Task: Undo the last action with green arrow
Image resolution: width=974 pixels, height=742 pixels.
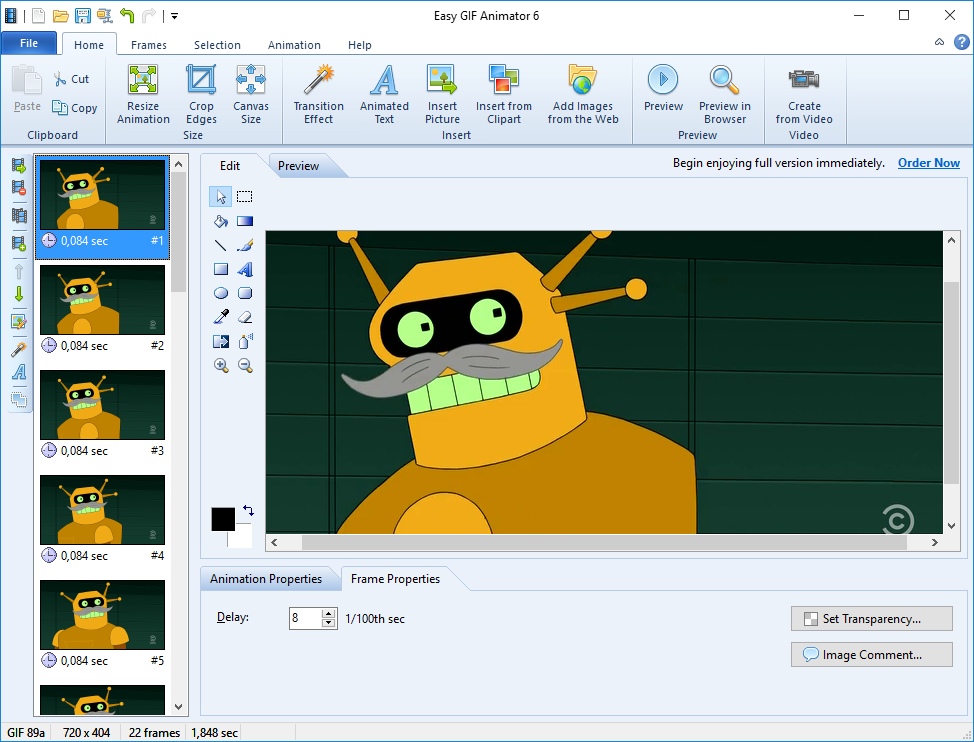Action: (x=127, y=16)
